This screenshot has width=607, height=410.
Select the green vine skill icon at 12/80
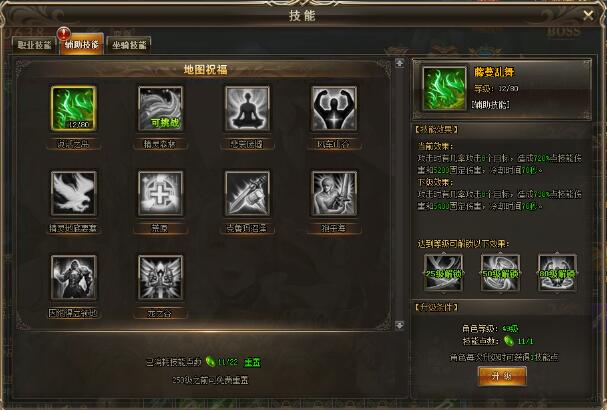(74, 108)
